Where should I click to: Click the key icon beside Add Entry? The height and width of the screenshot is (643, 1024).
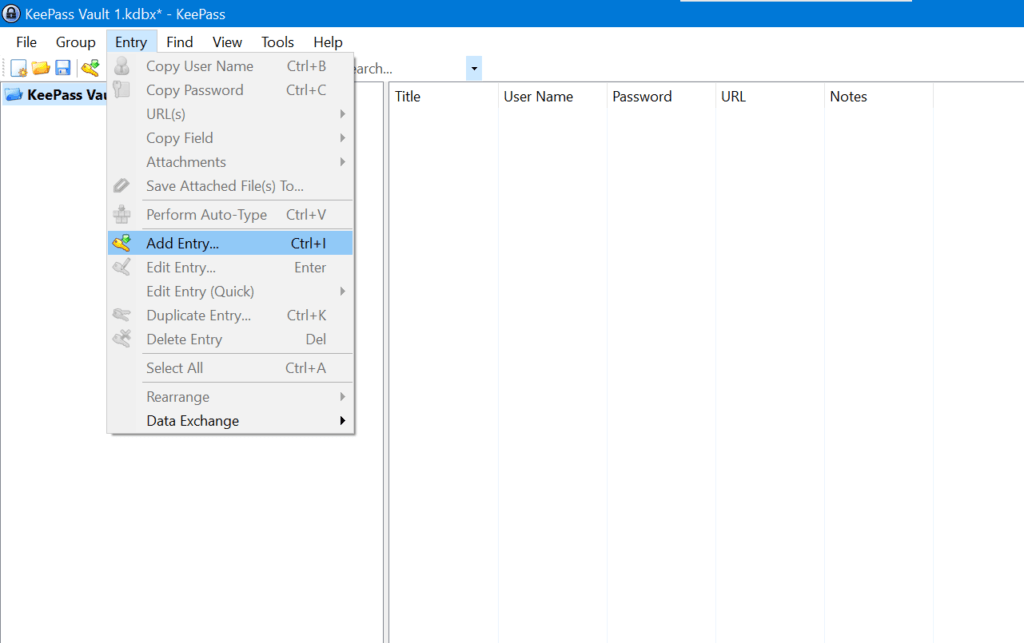(x=121, y=243)
